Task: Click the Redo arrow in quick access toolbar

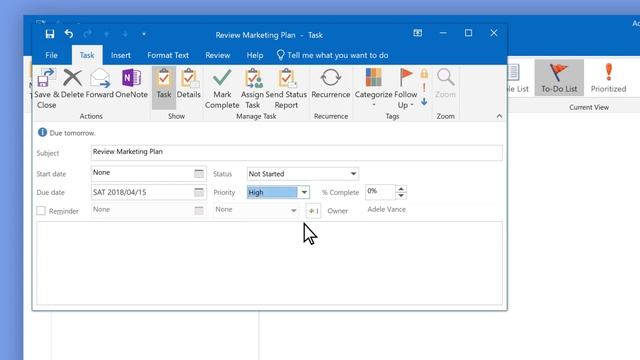Action: [x=87, y=34]
